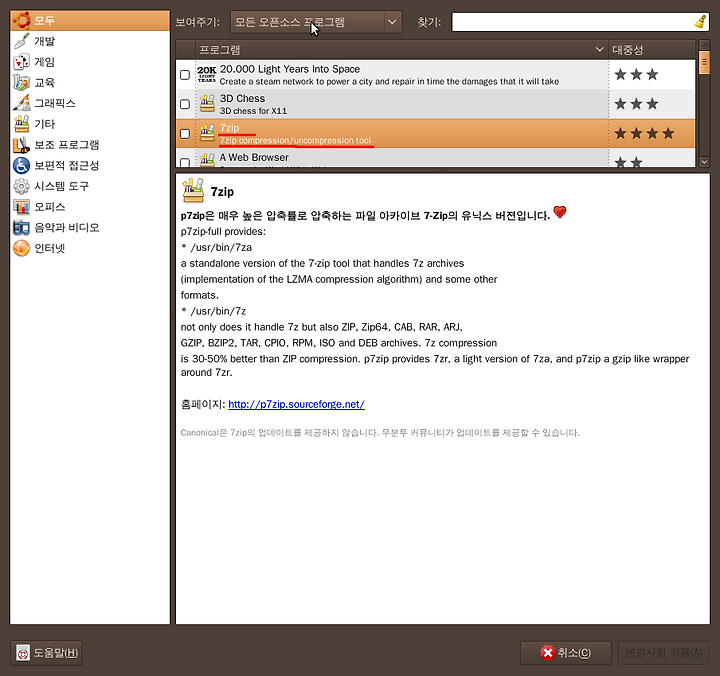Screen dimensions: 720x676
Task: Click the A Web Browser package icon
Action: (x=207, y=159)
